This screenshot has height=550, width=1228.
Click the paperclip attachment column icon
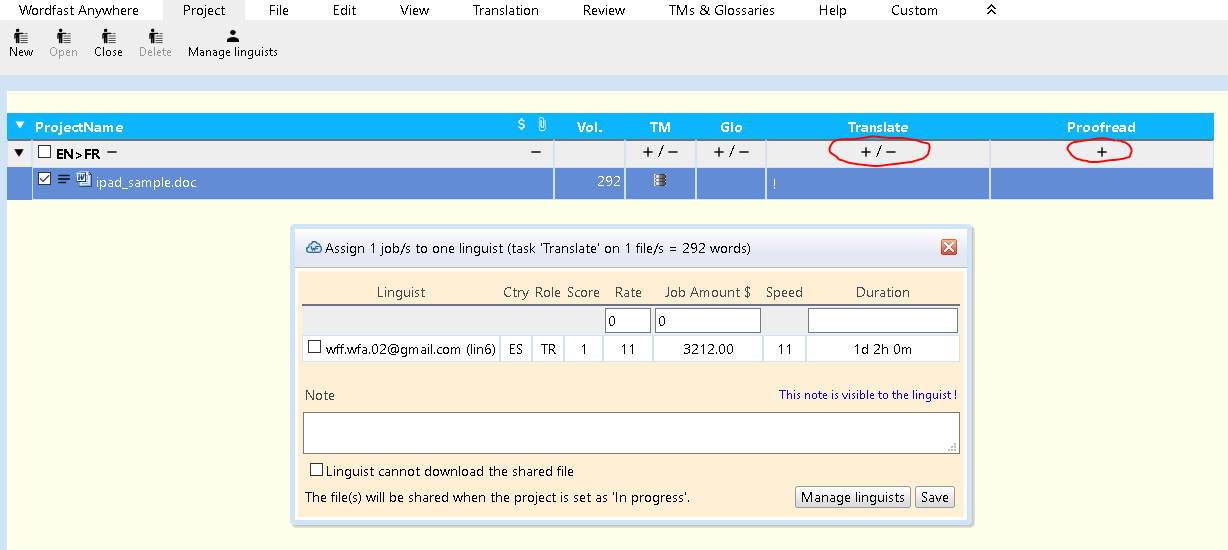click(541, 126)
